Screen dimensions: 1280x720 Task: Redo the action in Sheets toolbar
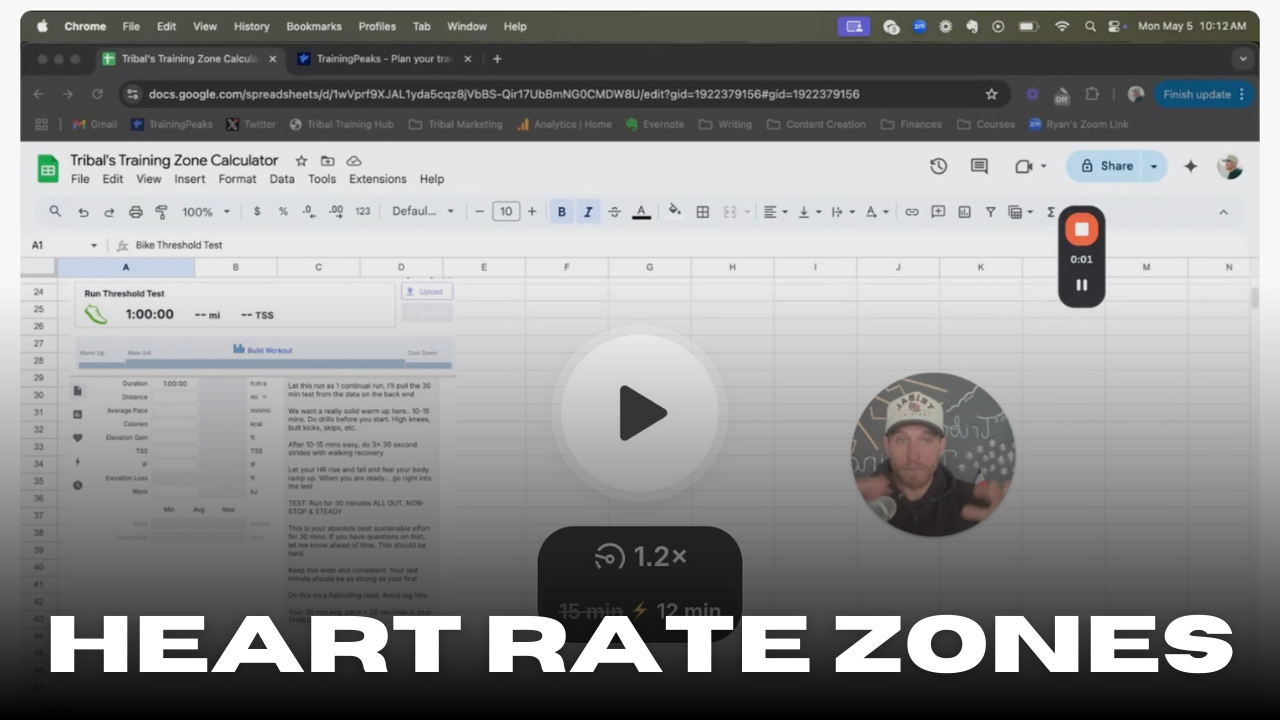109,211
